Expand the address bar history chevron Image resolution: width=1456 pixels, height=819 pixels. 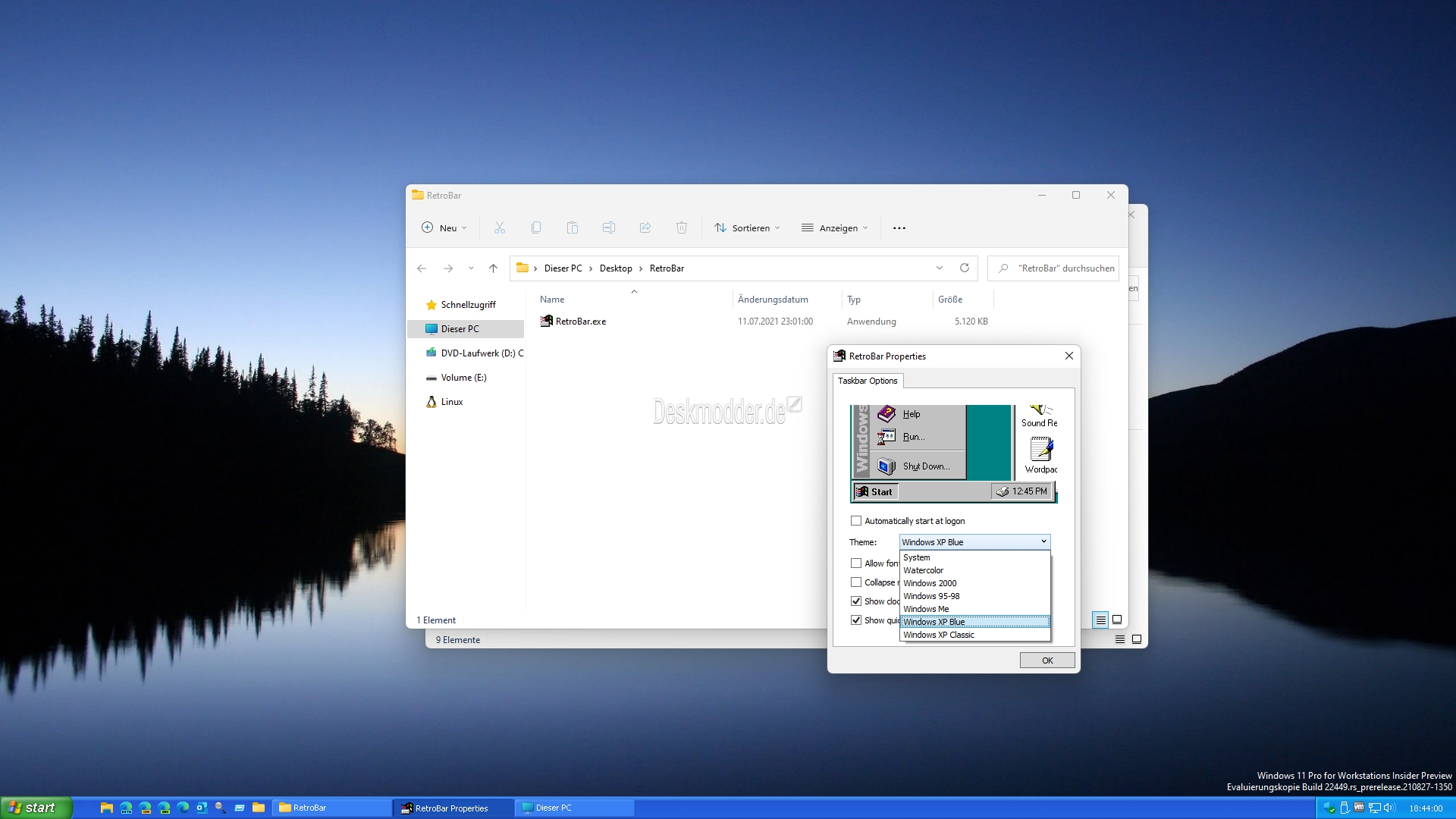pyautogui.click(x=940, y=268)
